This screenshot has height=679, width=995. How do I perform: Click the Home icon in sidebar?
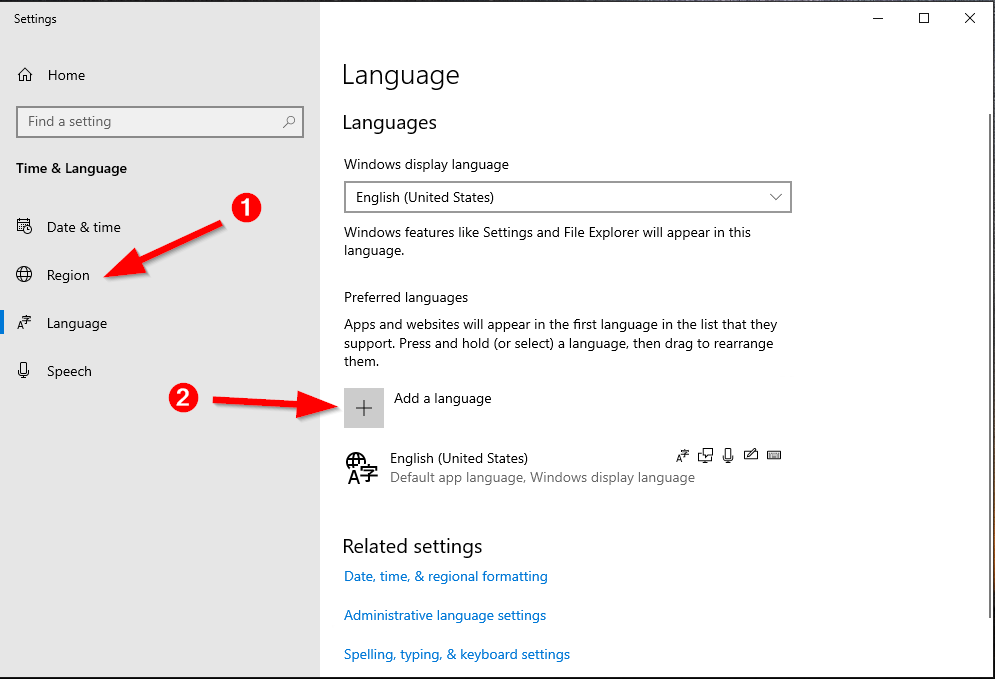(x=25, y=75)
